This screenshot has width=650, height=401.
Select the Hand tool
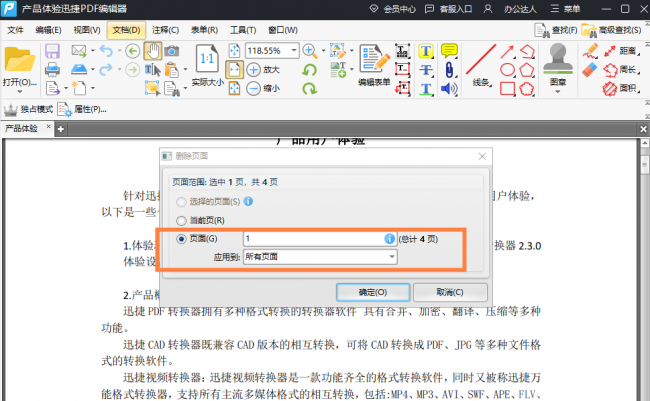pos(153,51)
